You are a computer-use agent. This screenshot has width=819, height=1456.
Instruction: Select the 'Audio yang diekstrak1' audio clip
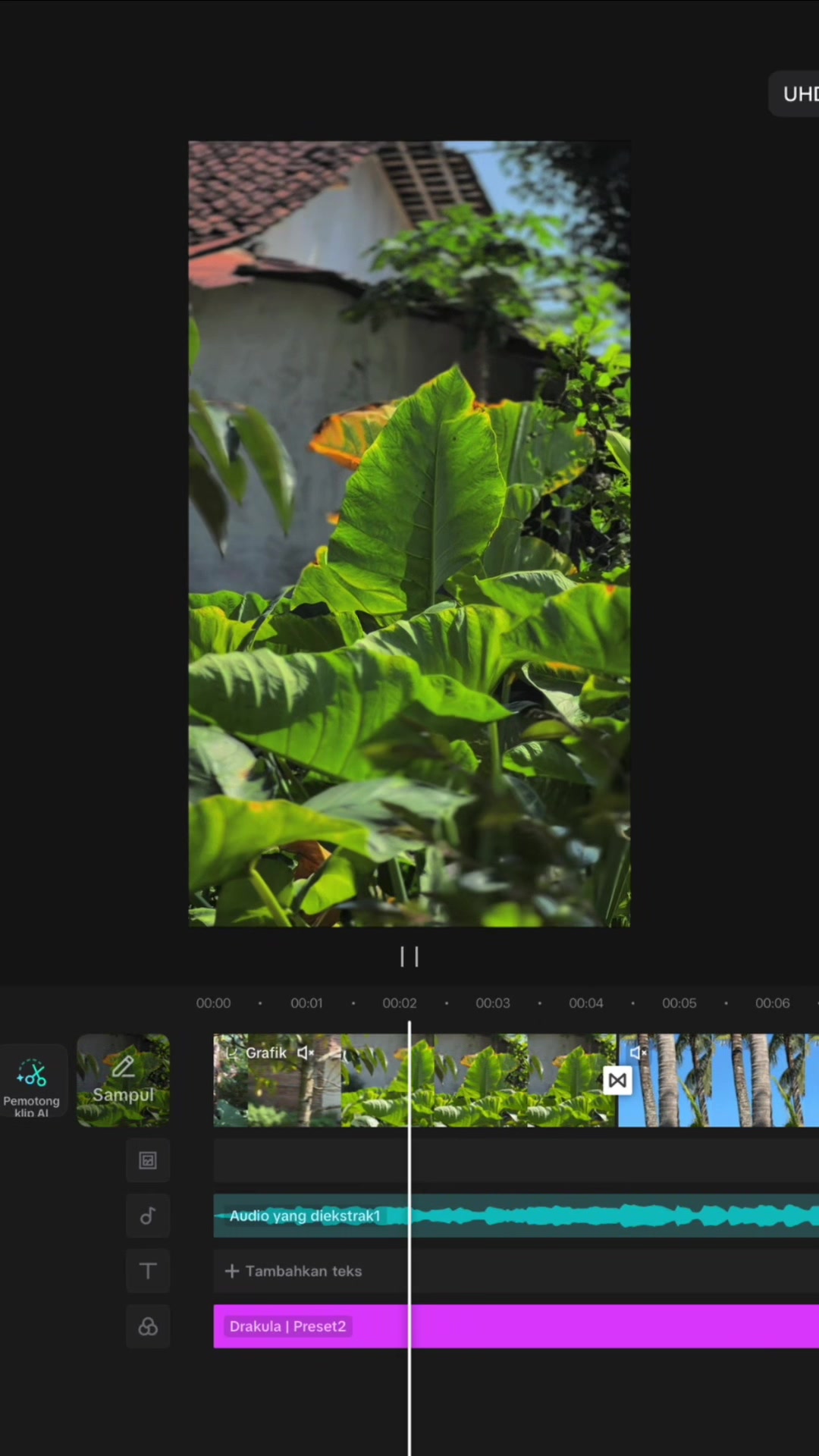tap(516, 1216)
